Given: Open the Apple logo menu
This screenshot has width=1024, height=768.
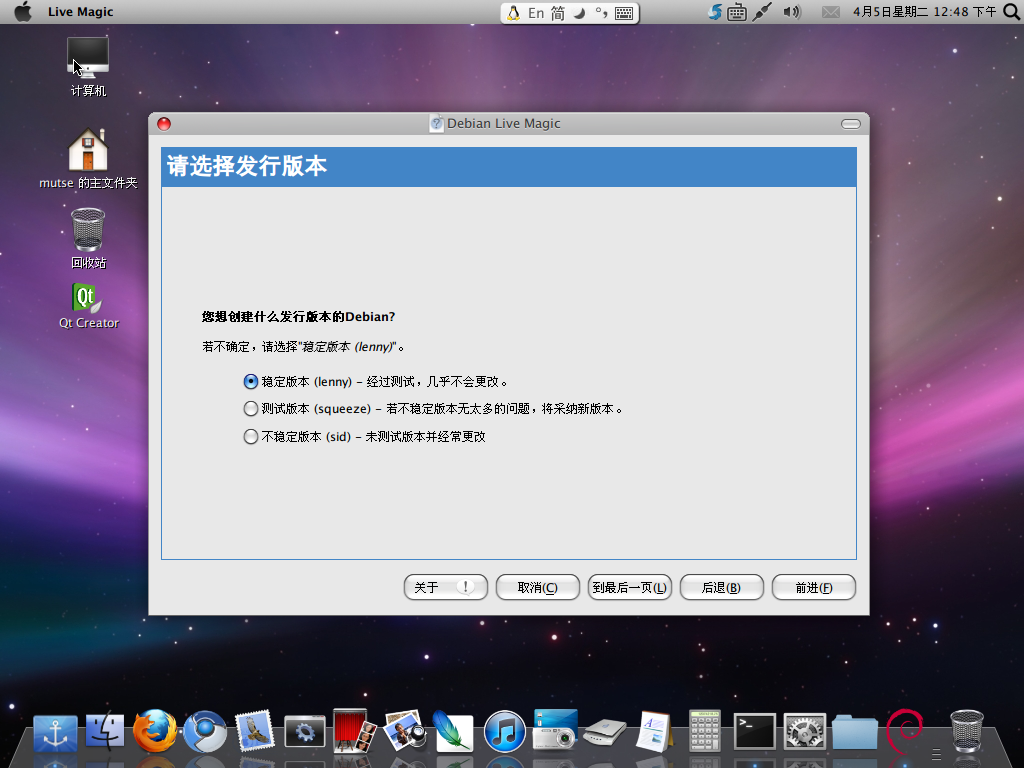Looking at the screenshot, I should click(23, 12).
